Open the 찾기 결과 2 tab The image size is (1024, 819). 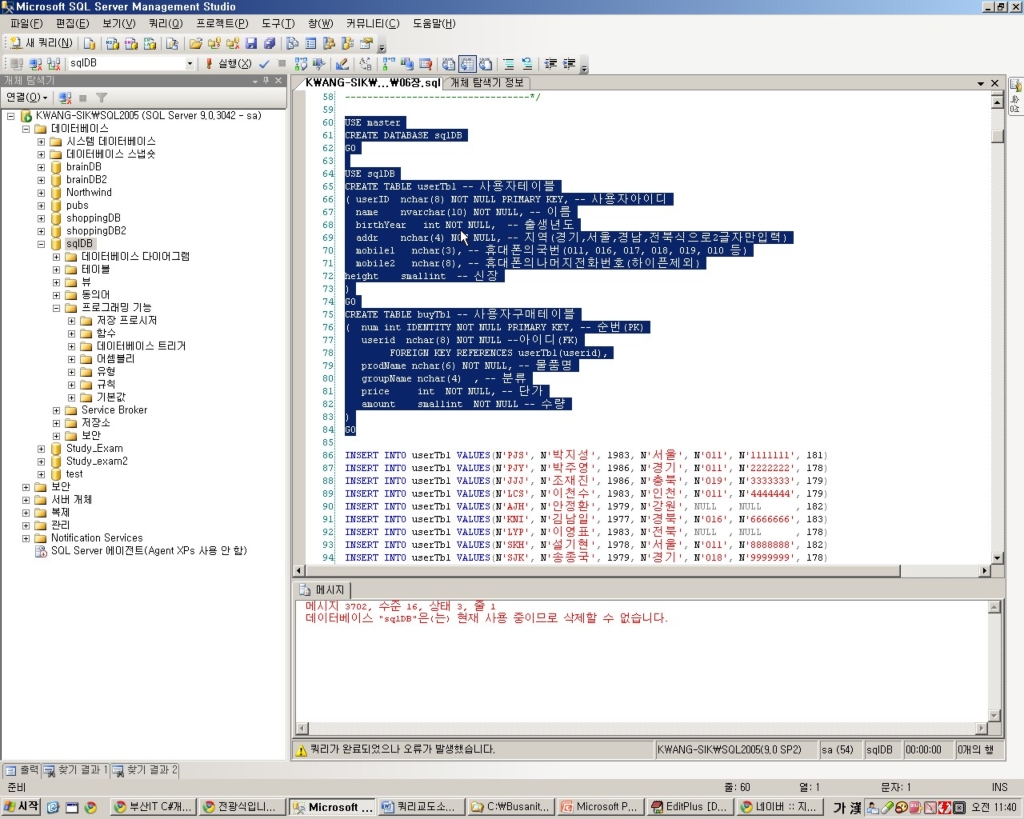tap(145, 770)
